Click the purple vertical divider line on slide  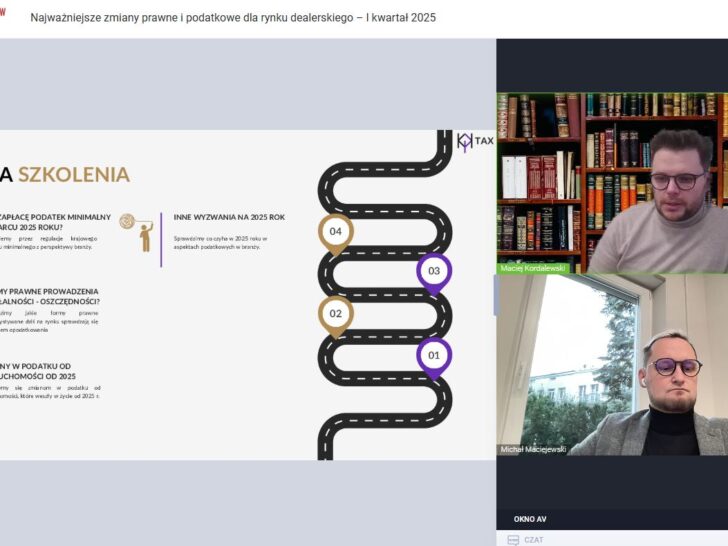(161, 237)
